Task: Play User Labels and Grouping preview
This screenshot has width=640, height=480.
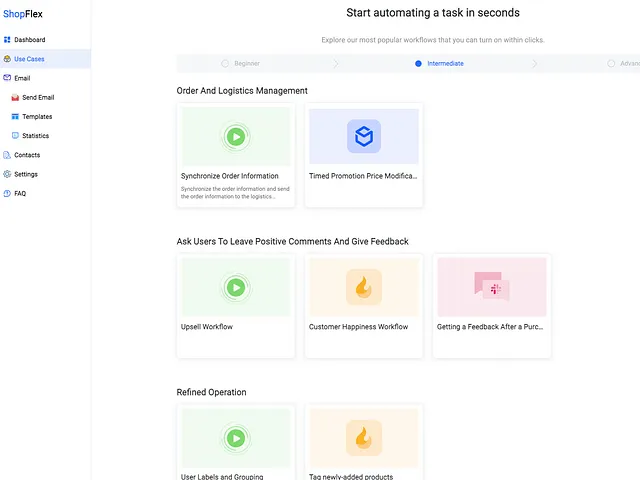Action: (236, 438)
